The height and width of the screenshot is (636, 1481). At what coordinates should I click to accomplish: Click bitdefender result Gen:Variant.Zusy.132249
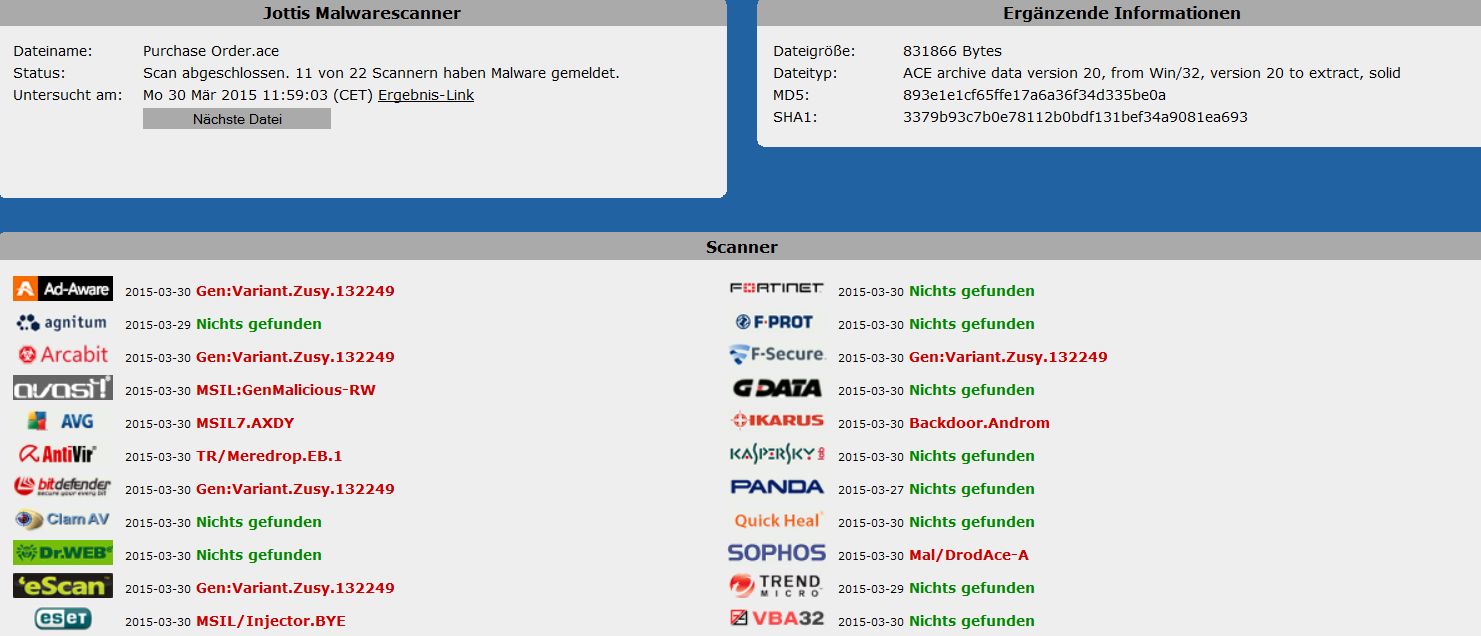295,489
